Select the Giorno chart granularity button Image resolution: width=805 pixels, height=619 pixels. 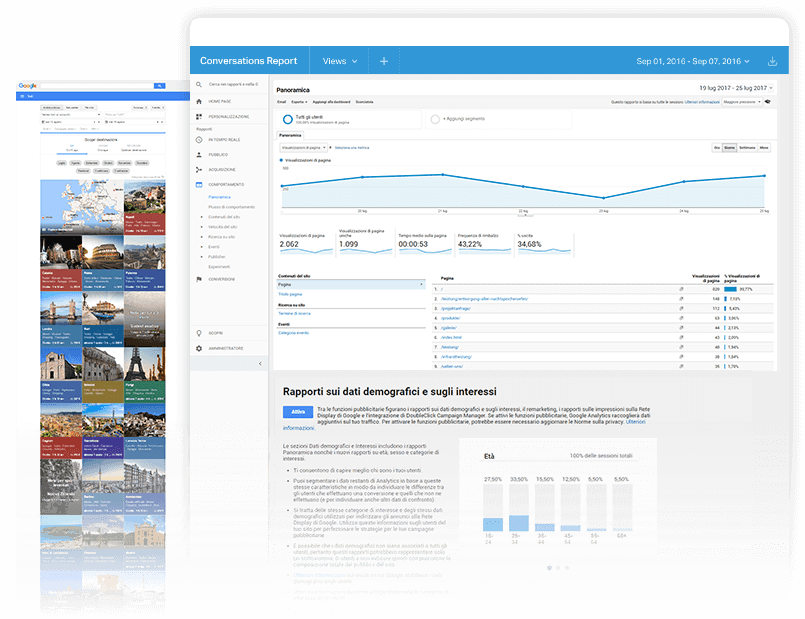[730, 147]
